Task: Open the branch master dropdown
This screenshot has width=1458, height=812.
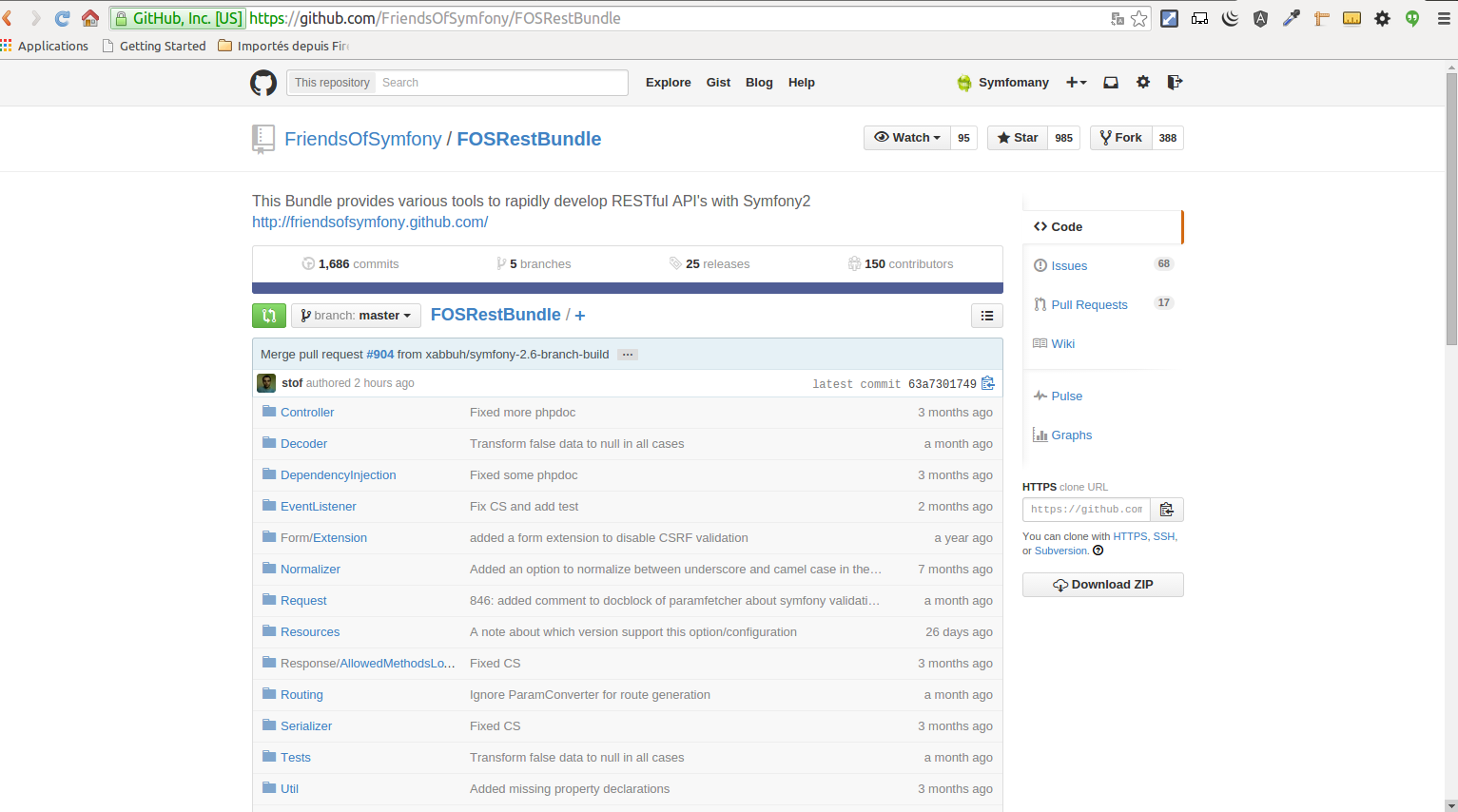Action: (356, 316)
